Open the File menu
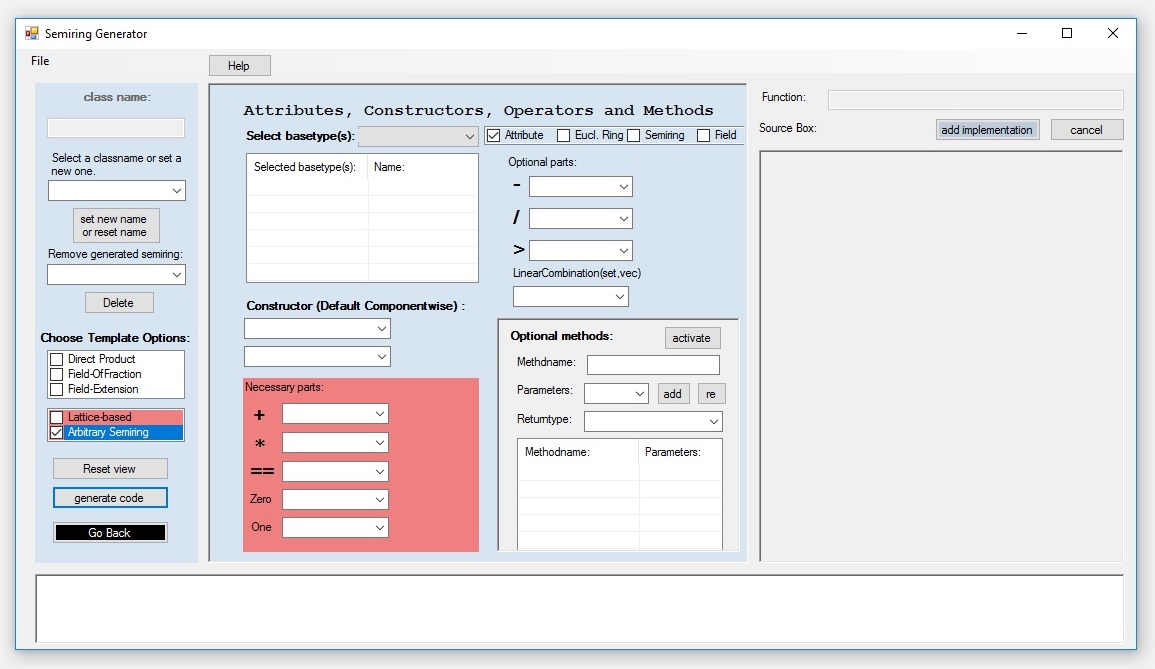 coord(40,61)
